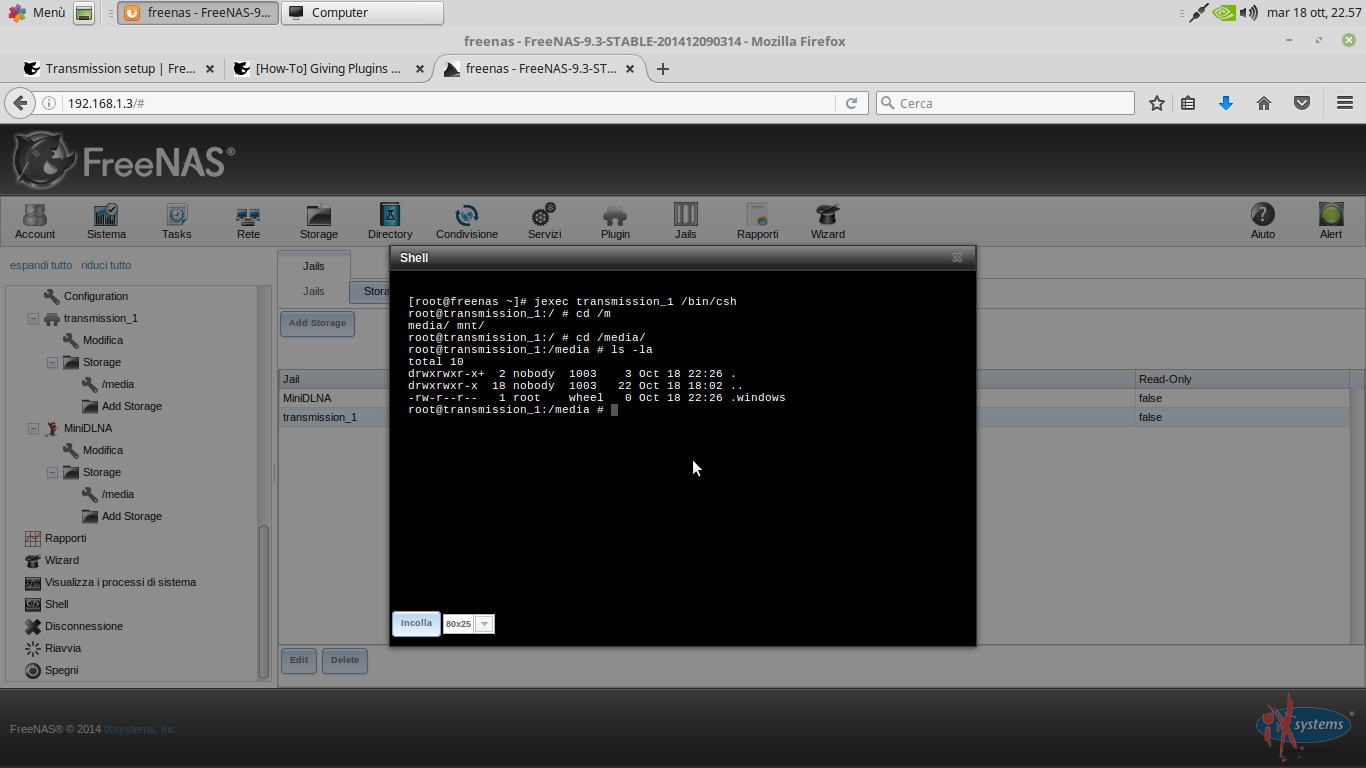Go to the browser home page
This screenshot has height=768, width=1366.
click(1264, 103)
